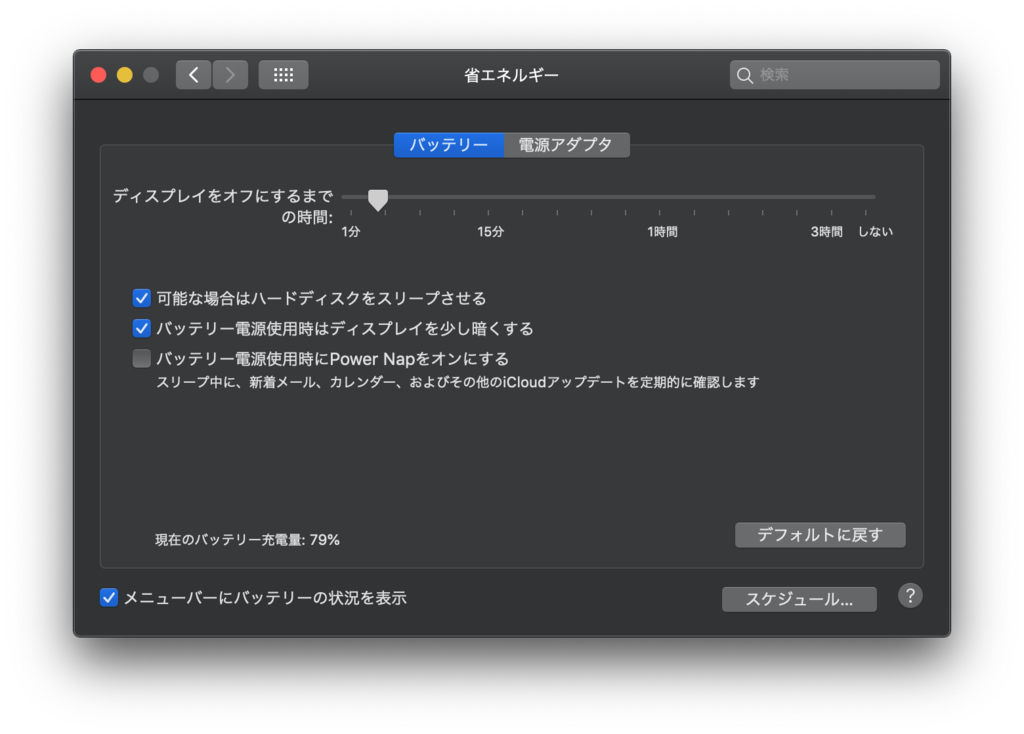Screen dimensions: 1024x734
Task: Click the display-off time slider handle
Action: [378, 200]
